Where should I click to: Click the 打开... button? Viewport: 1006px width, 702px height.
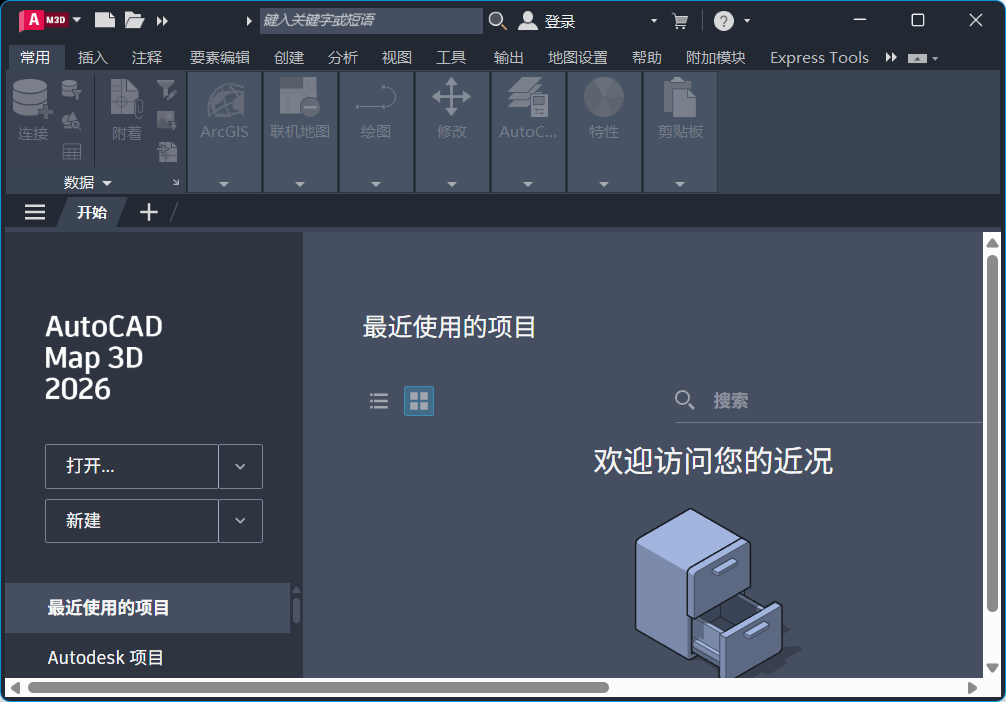point(130,466)
